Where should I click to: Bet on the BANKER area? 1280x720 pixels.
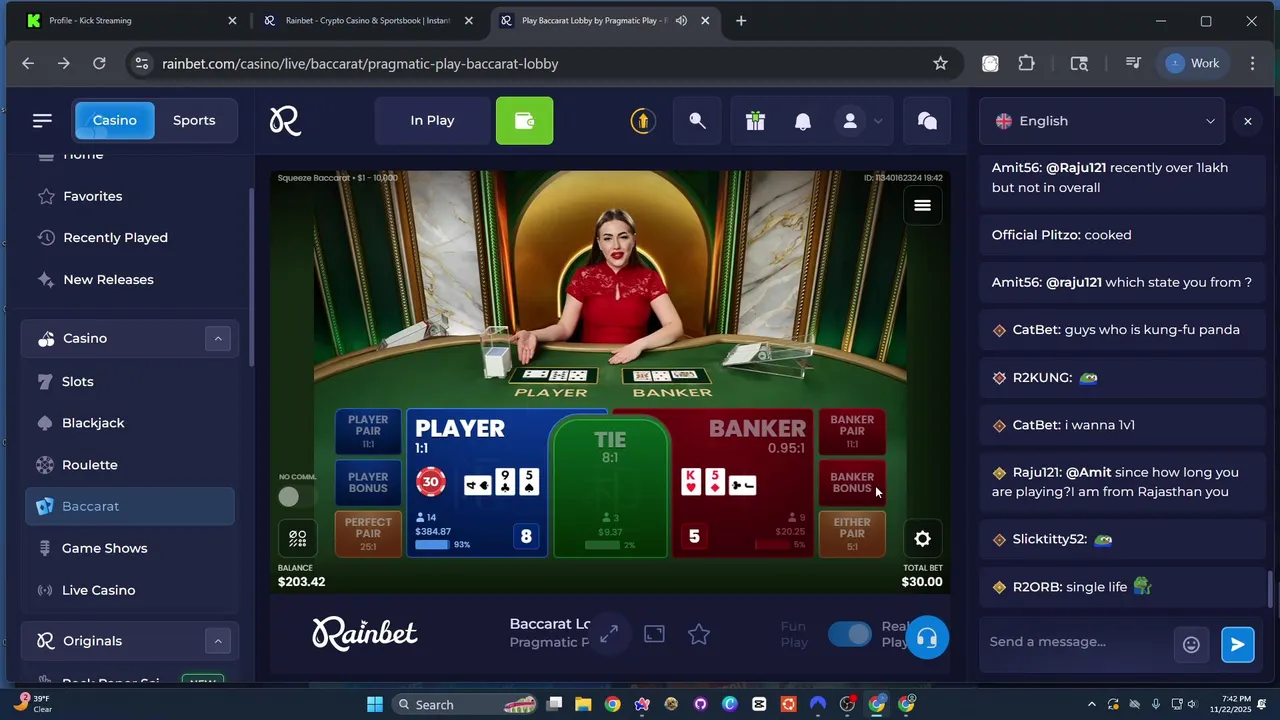coord(743,484)
